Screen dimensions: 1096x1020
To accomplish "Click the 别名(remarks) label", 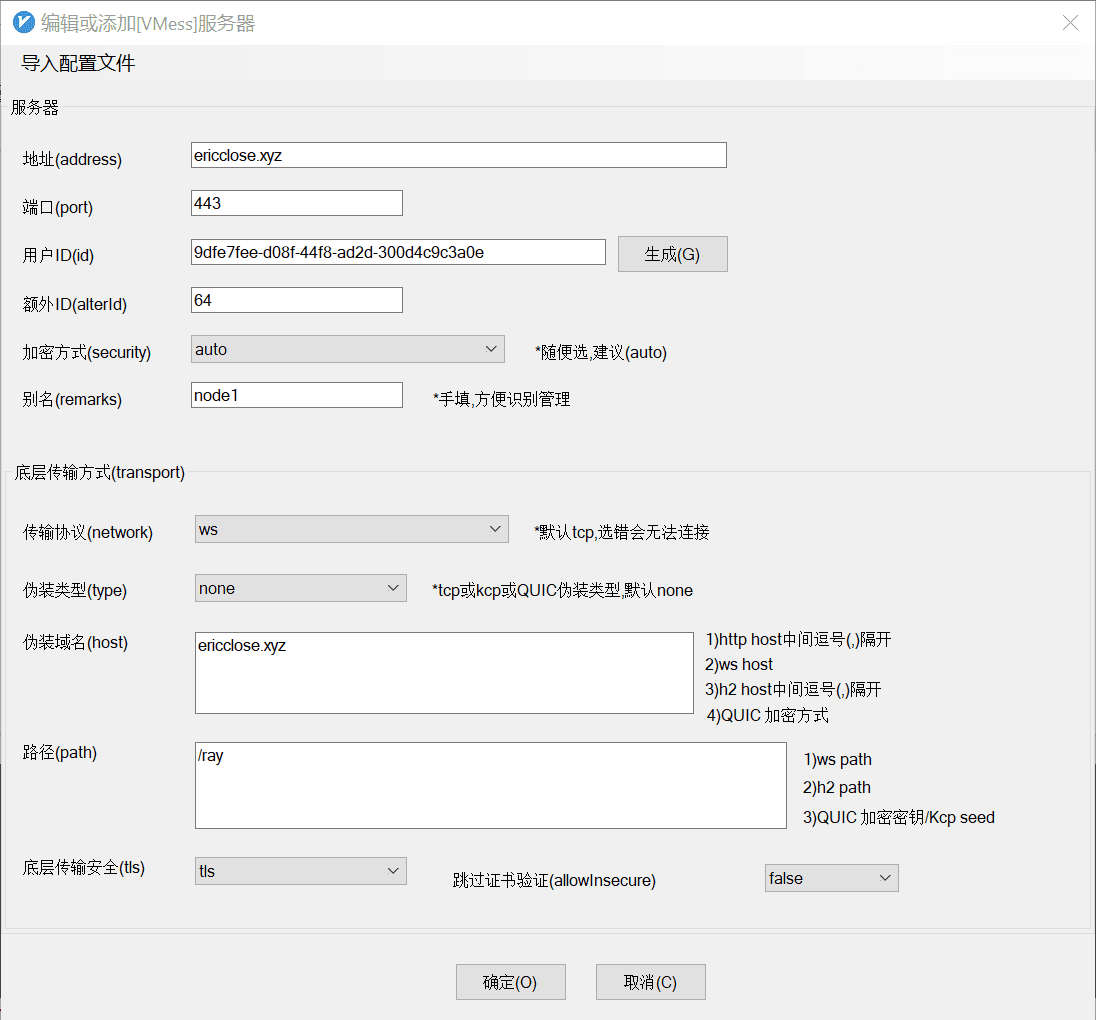I will [x=72, y=399].
